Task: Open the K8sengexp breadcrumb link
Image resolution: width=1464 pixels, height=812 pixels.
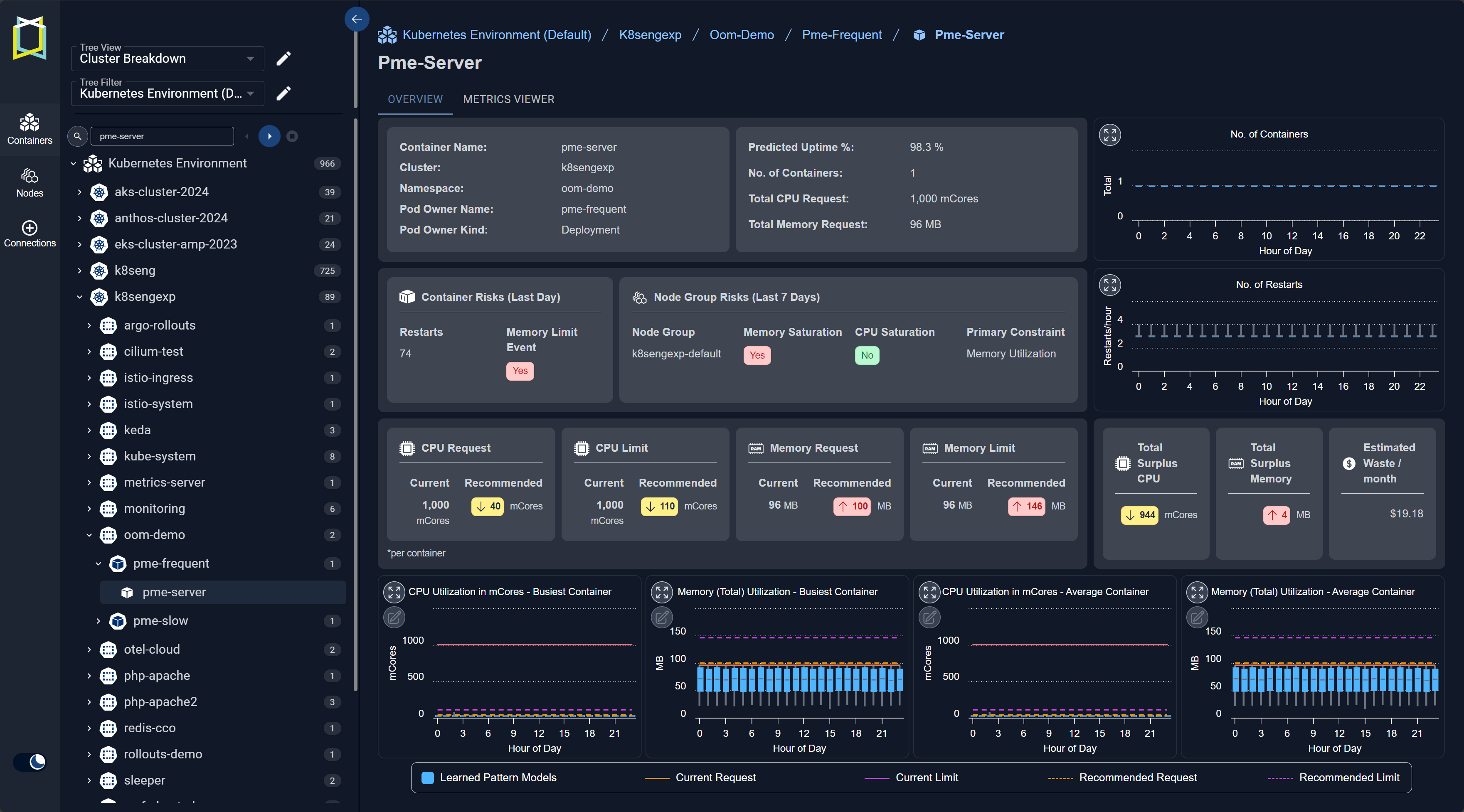Action: [650, 34]
